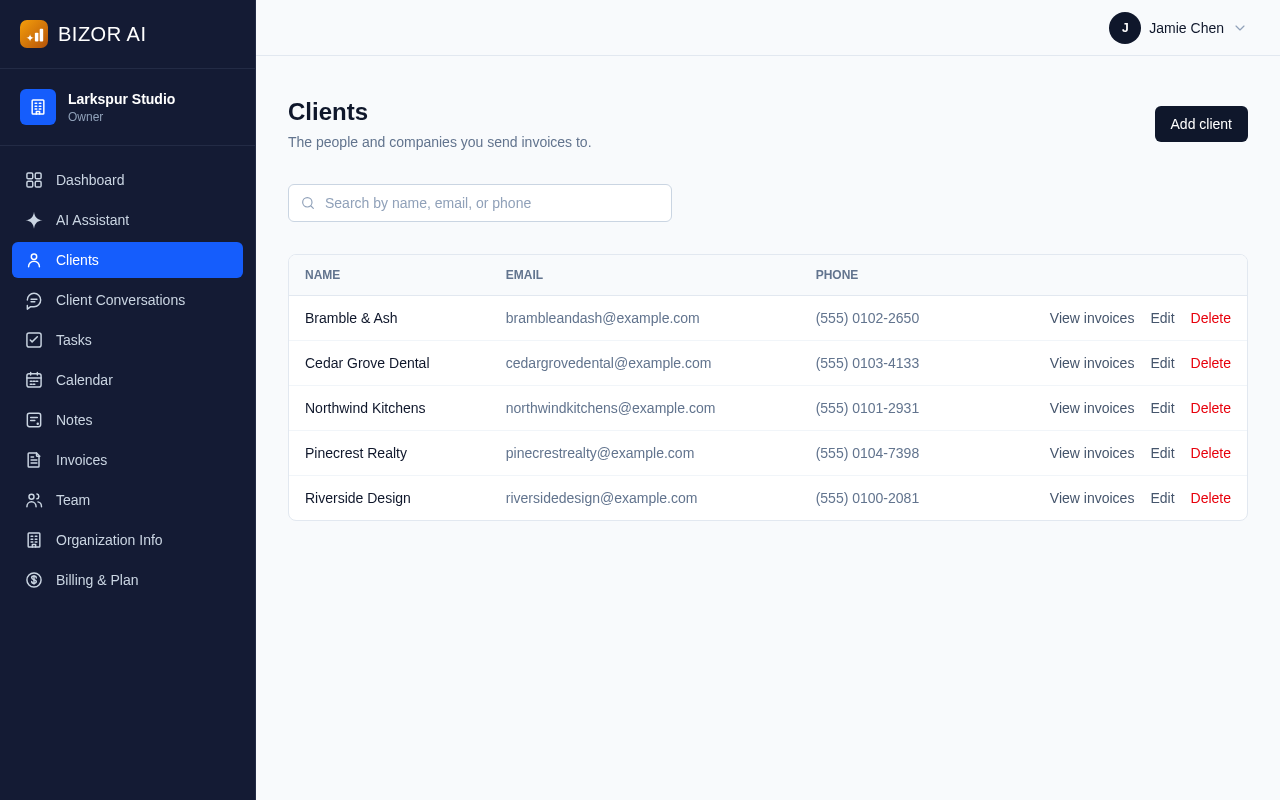
Task: Delete the Riverside Design client
Action: click(1211, 498)
